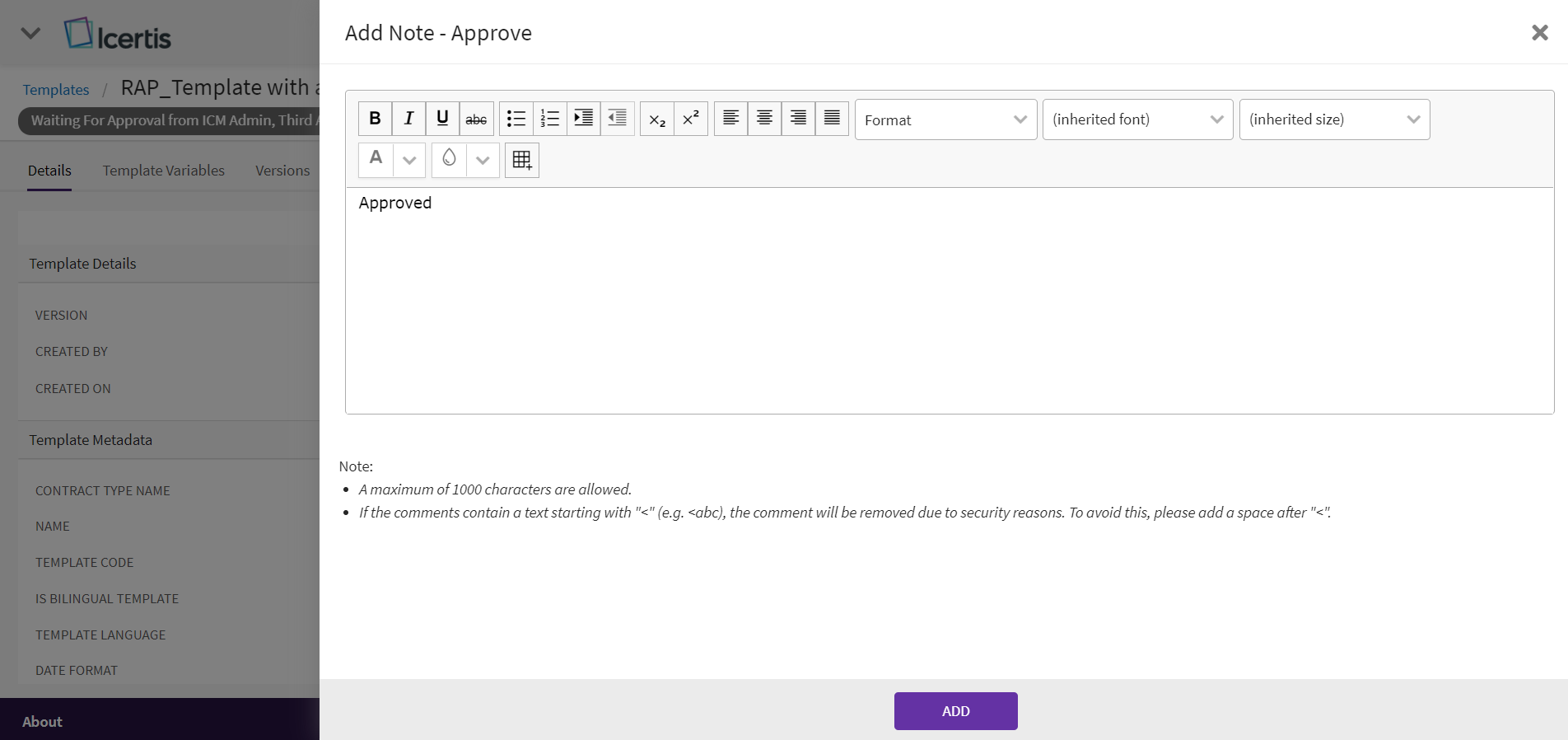1568x740 pixels.
Task: Insert a table into the note
Action: (522, 160)
